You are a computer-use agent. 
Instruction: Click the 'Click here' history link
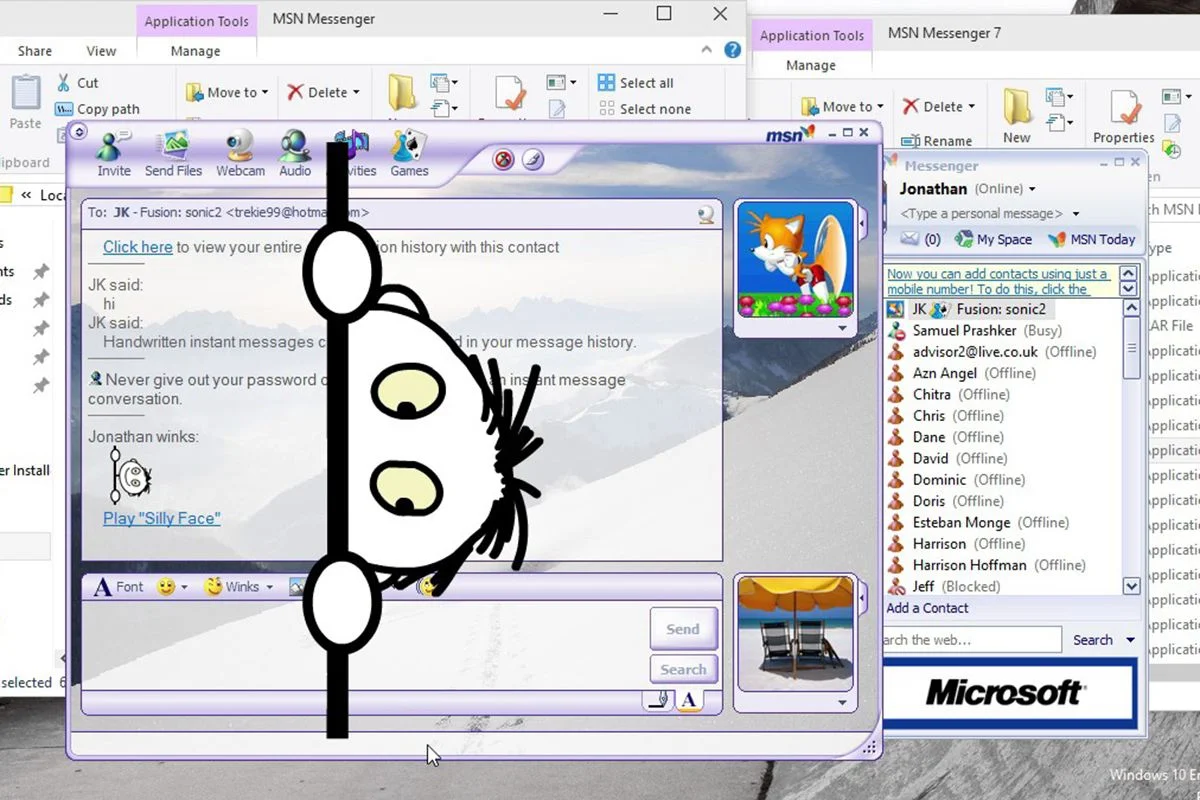point(138,247)
